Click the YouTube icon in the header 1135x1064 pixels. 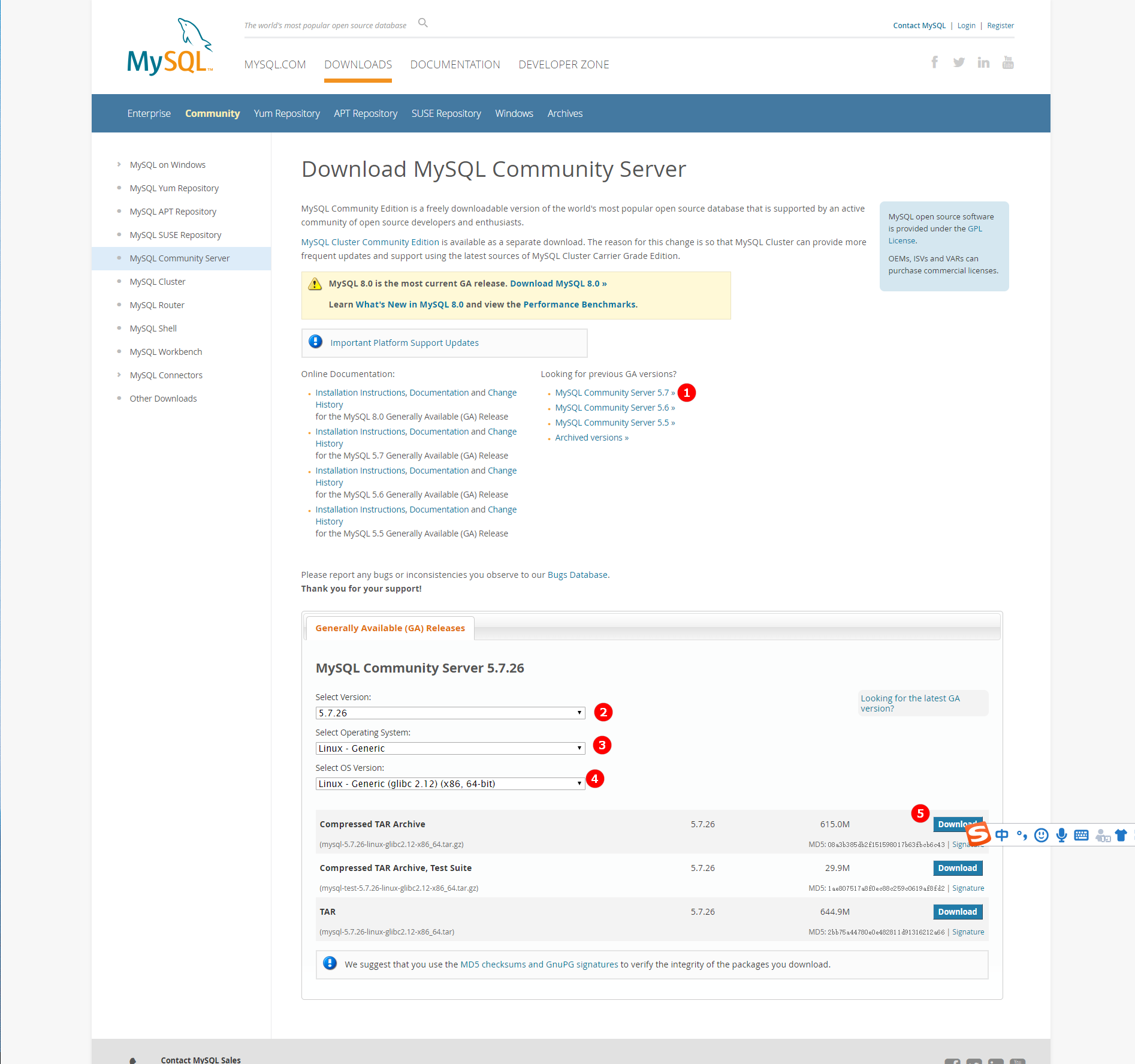click(x=1007, y=62)
